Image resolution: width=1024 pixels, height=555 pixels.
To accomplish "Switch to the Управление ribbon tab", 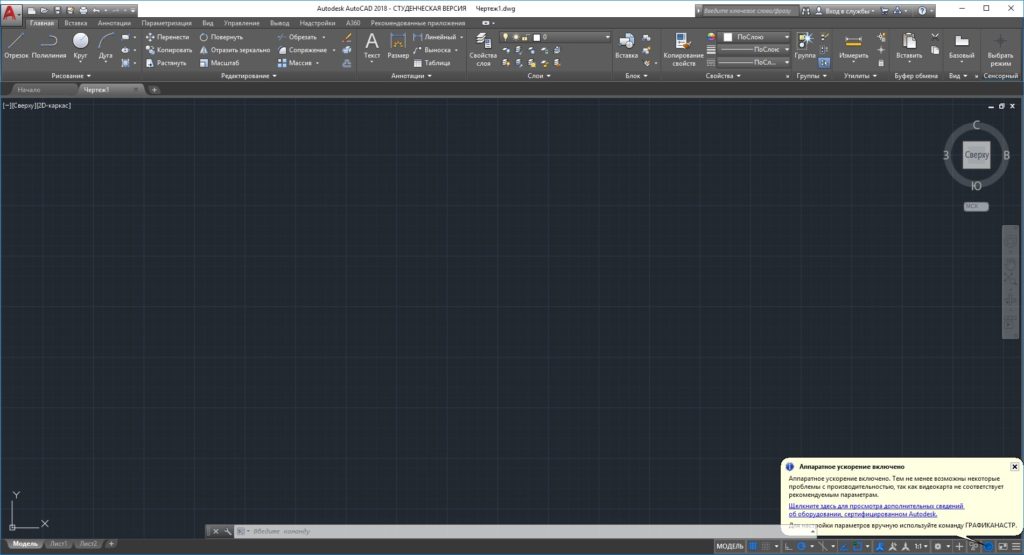I will 242,23.
